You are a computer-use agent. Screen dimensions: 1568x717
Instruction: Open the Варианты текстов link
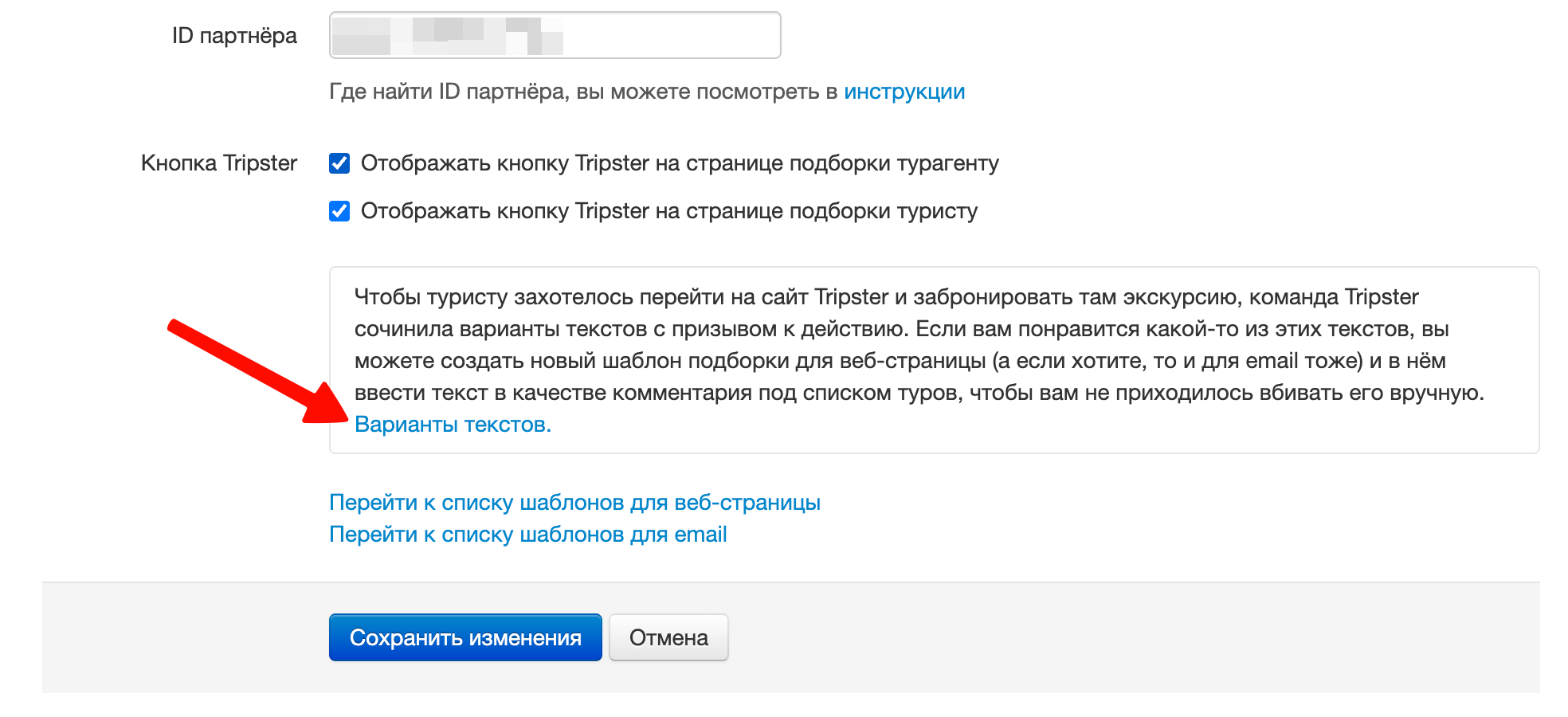[x=453, y=425]
